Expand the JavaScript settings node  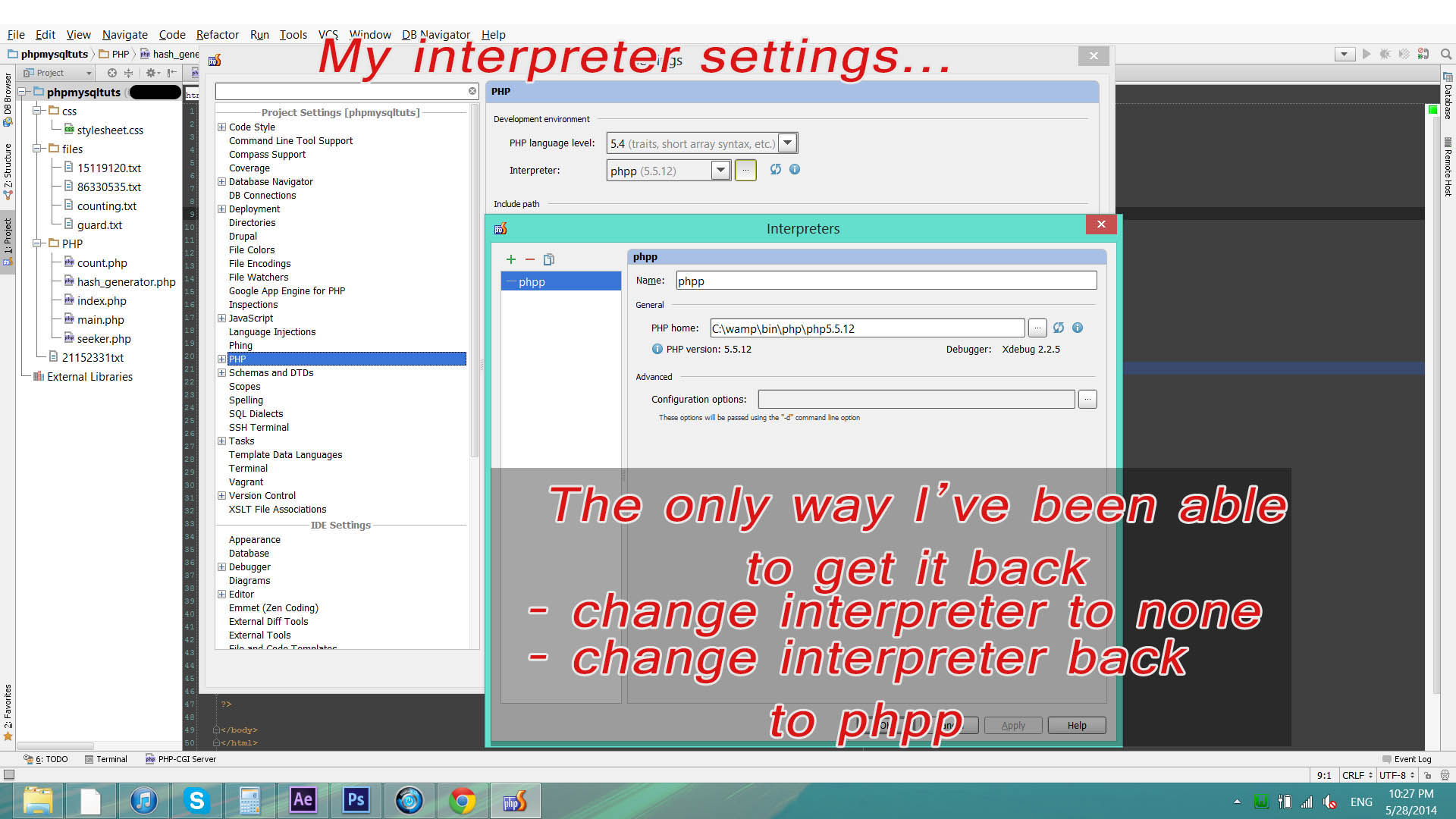[221, 318]
